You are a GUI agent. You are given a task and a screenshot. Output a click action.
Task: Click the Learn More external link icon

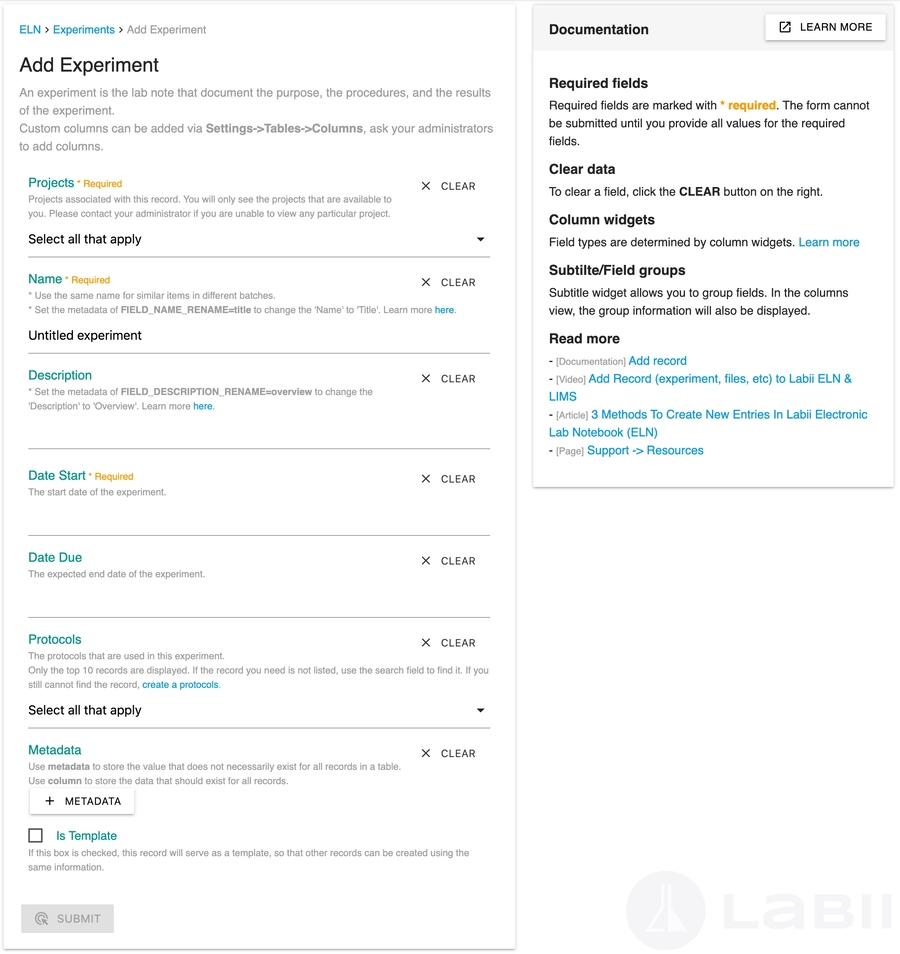coord(785,27)
